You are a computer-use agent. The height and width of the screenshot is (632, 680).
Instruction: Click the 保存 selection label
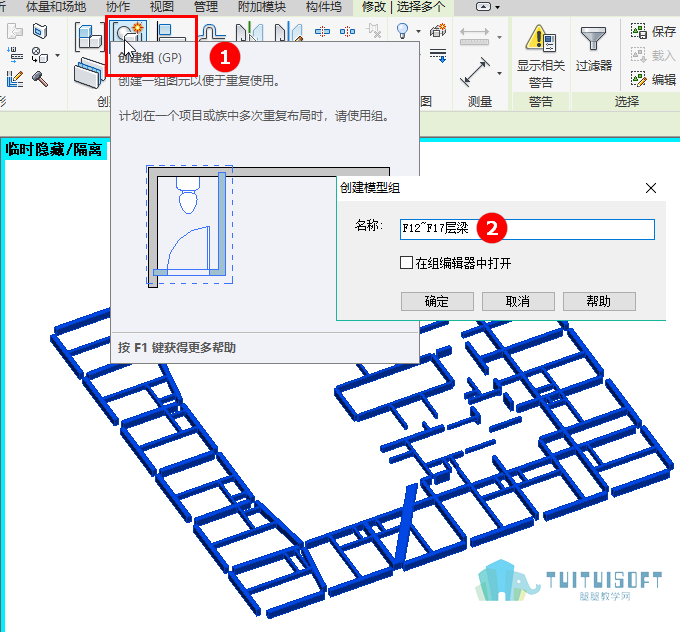tap(664, 31)
